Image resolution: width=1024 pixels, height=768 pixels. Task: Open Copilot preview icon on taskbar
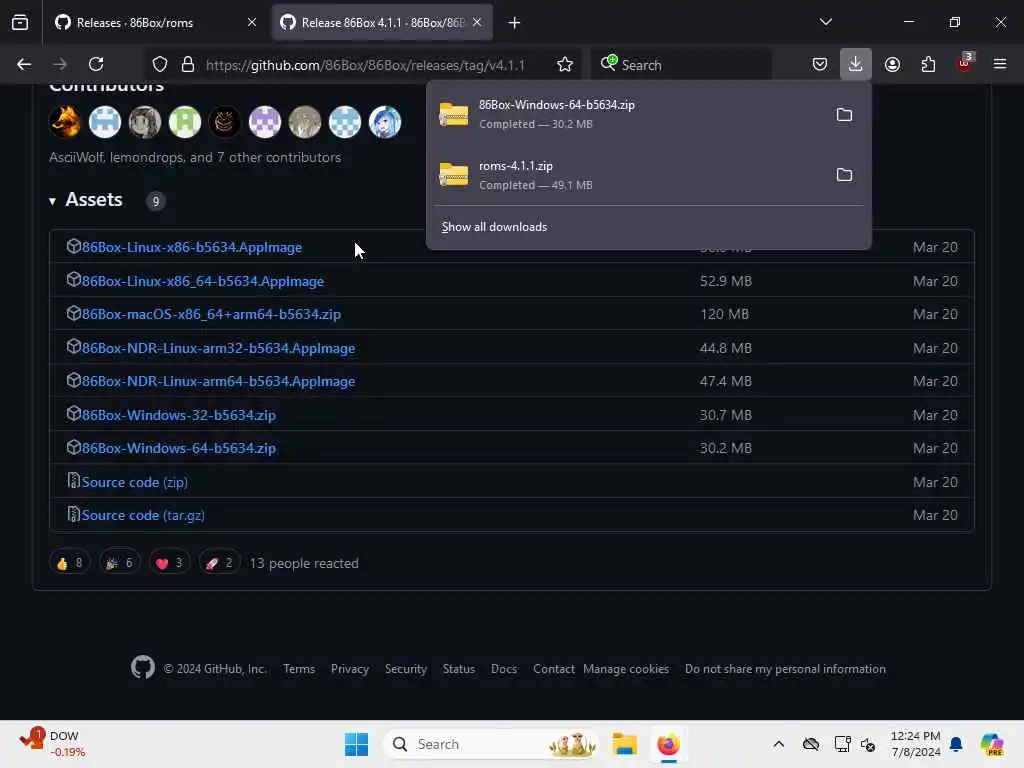(992, 744)
